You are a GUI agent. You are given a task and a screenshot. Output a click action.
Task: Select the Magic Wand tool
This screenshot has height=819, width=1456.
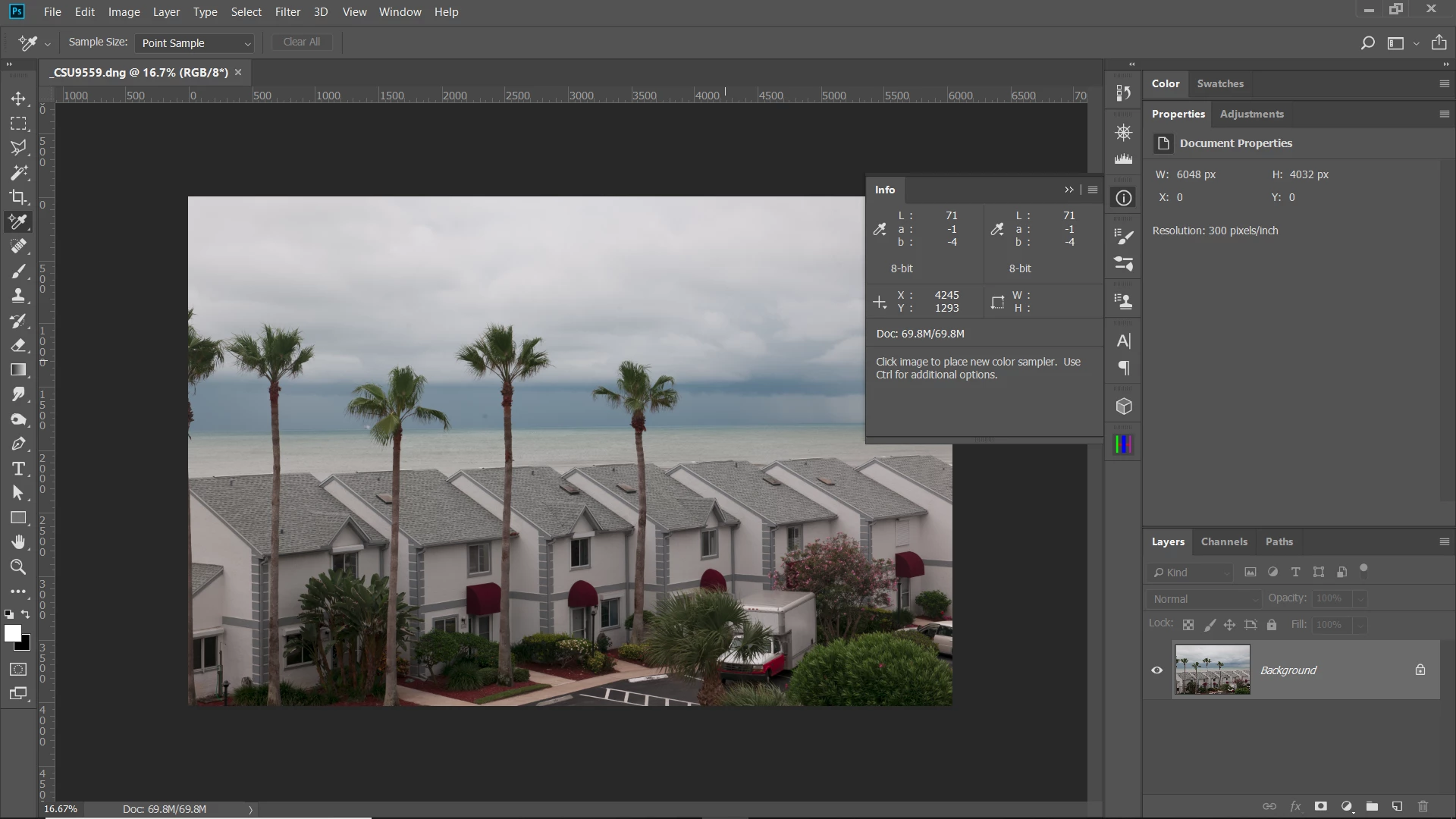pyautogui.click(x=18, y=173)
